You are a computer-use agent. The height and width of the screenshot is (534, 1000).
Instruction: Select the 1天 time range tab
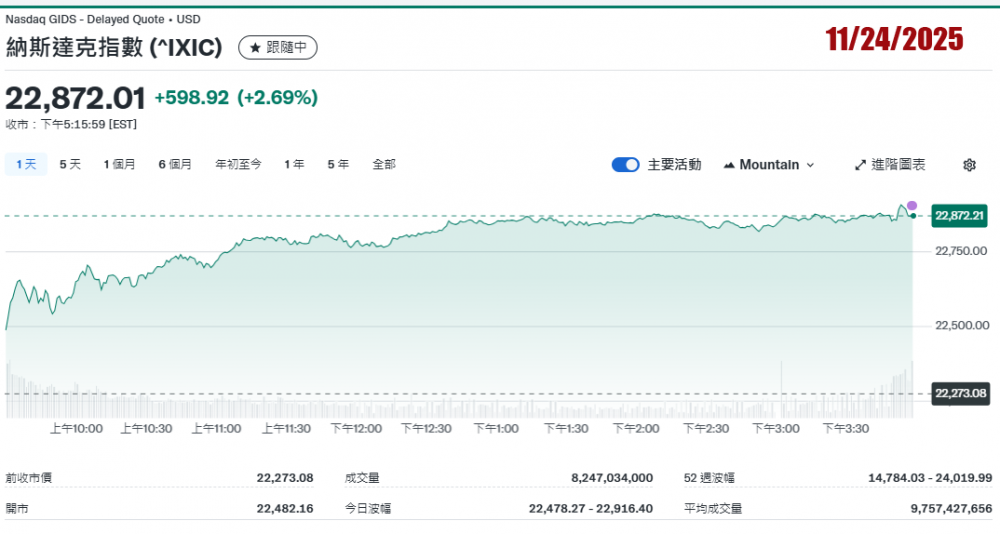26,164
